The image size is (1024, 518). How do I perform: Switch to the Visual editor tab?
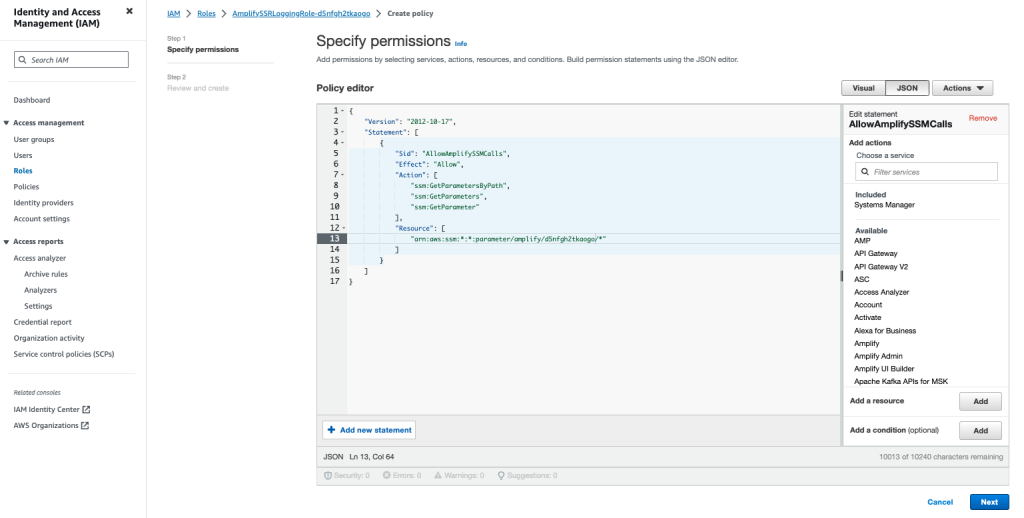click(x=863, y=88)
